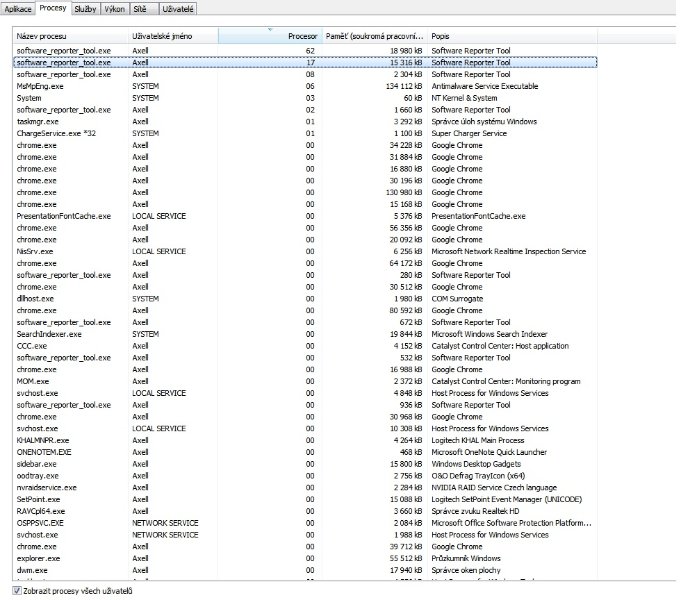Select svchost.exe row using 10 308 kB
Viewport: 681px width, 600px height.
tap(305, 428)
